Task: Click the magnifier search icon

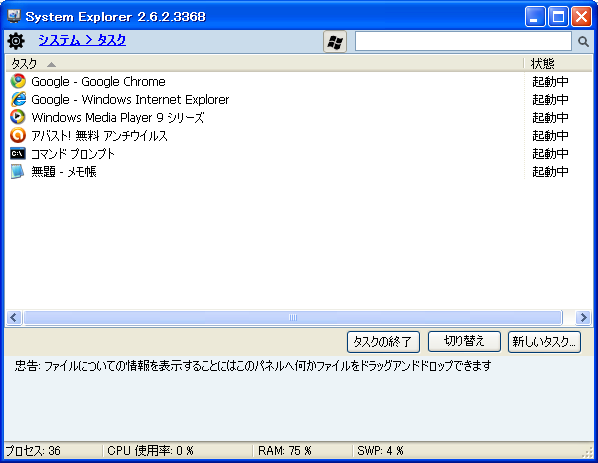Action: point(583,41)
